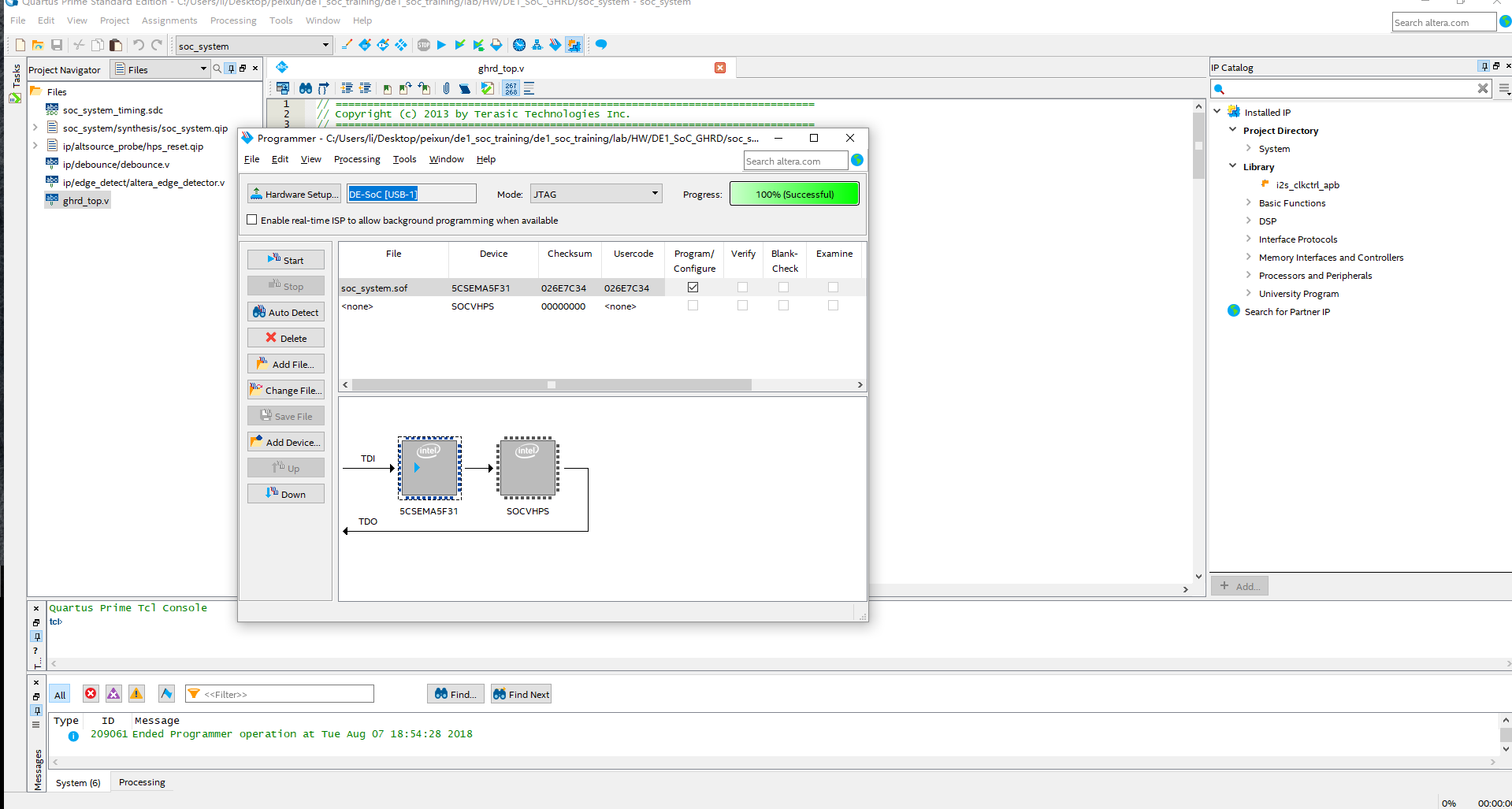Screen dimensions: 1512x809
Task: Open the JTAG Mode dropdown
Action: (596, 194)
